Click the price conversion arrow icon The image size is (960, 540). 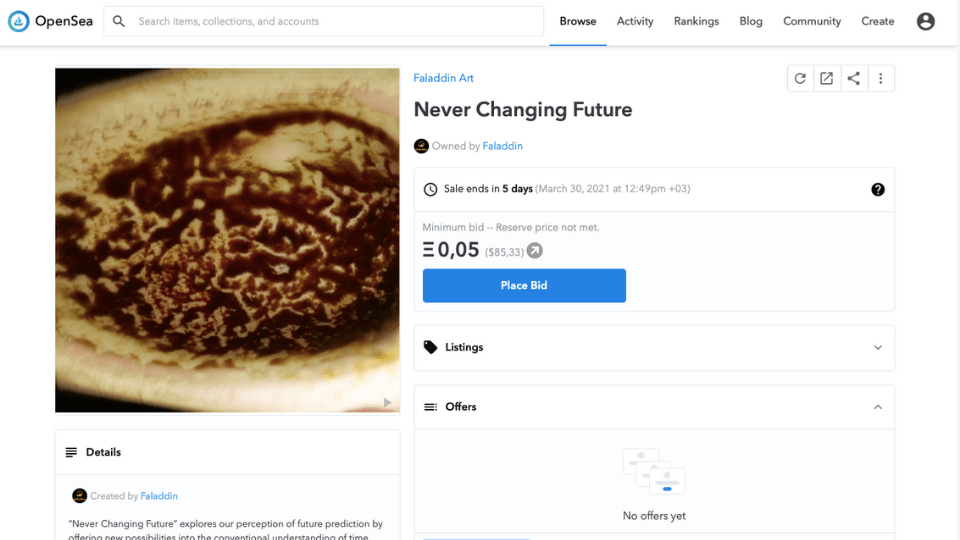click(535, 251)
